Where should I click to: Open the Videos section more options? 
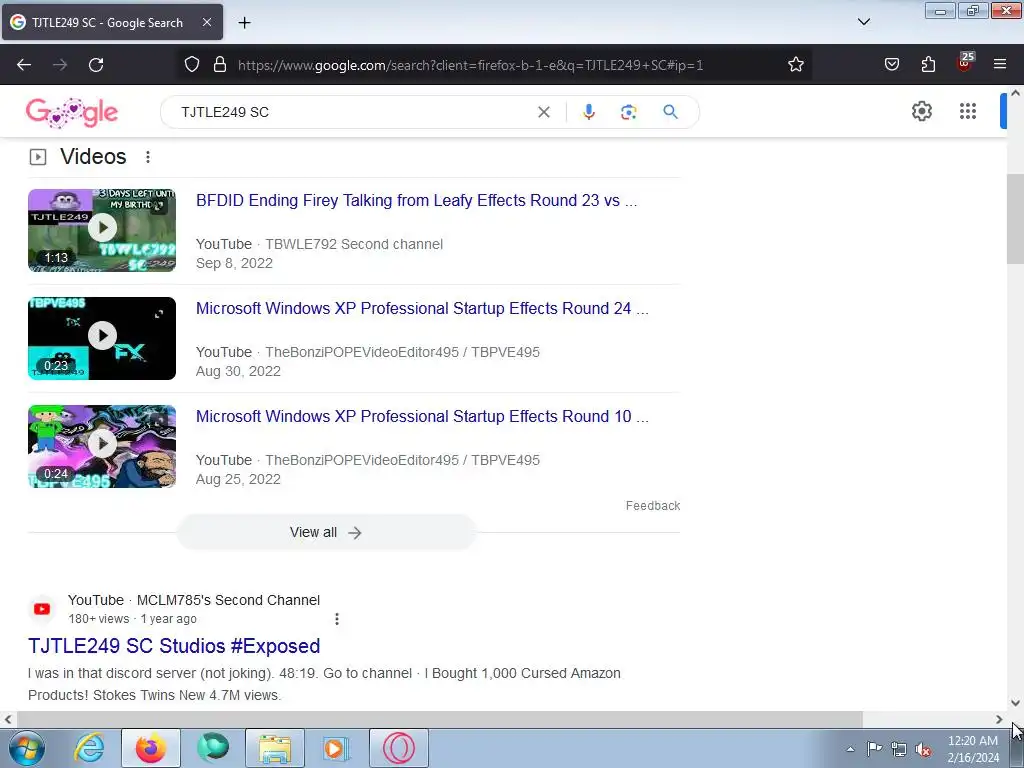148,157
